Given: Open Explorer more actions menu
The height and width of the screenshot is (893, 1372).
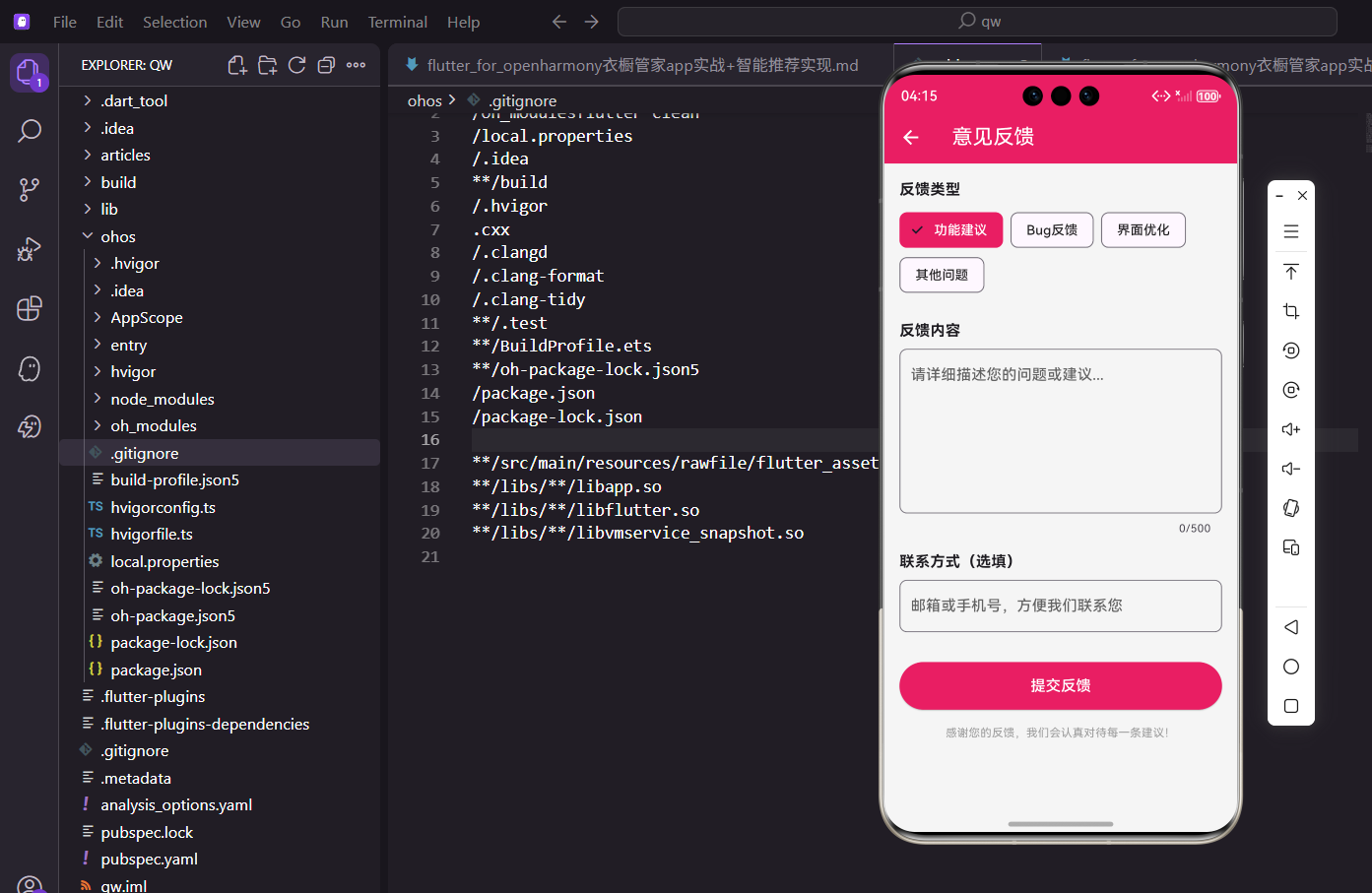Looking at the screenshot, I should click(x=357, y=65).
